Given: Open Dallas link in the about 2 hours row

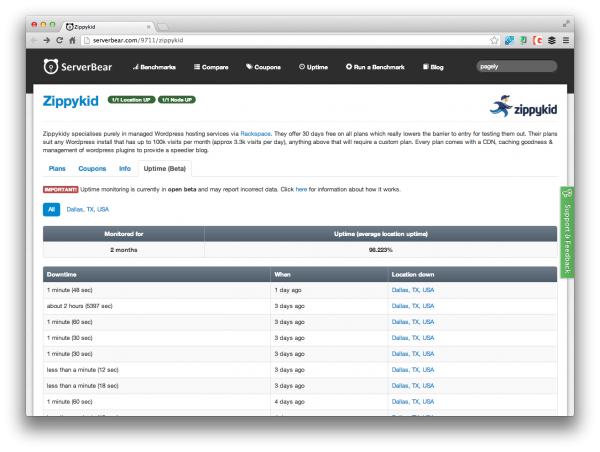Looking at the screenshot, I should tap(413, 306).
